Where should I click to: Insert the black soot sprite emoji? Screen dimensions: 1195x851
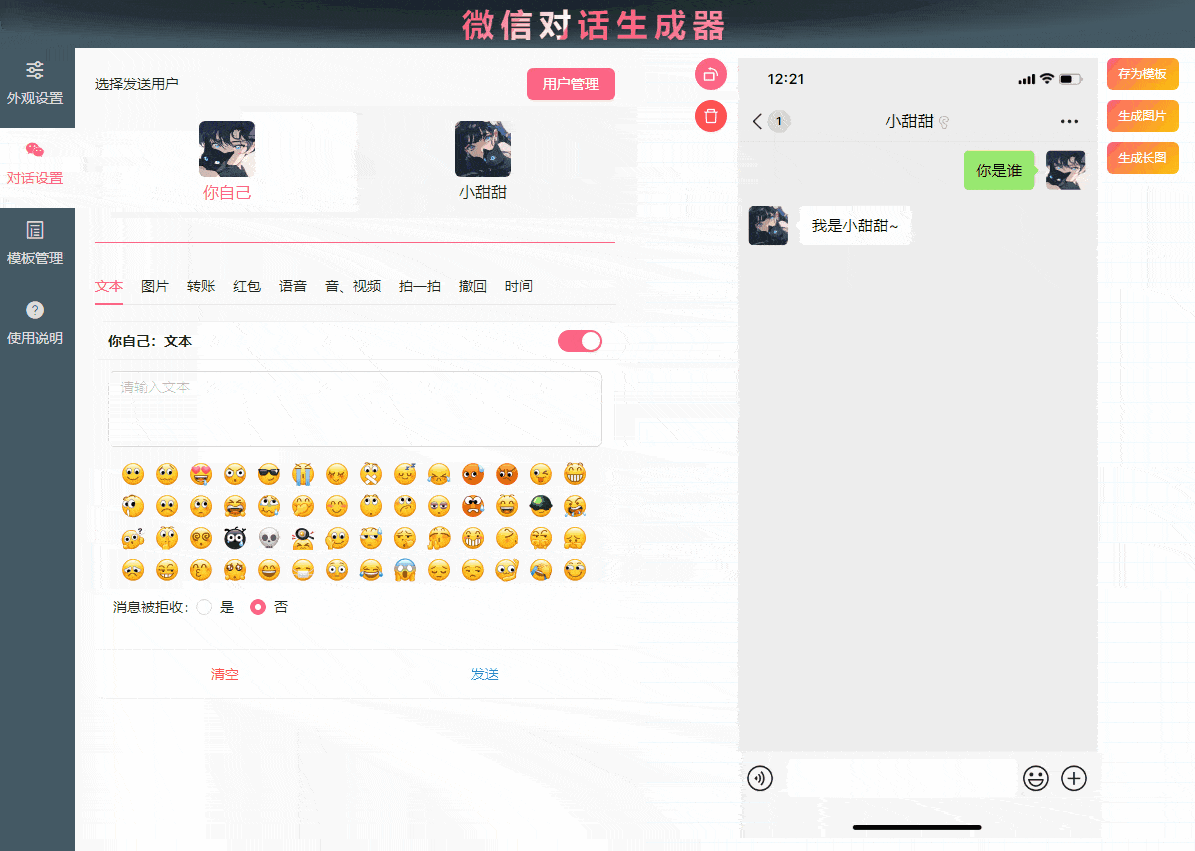tap(235, 538)
